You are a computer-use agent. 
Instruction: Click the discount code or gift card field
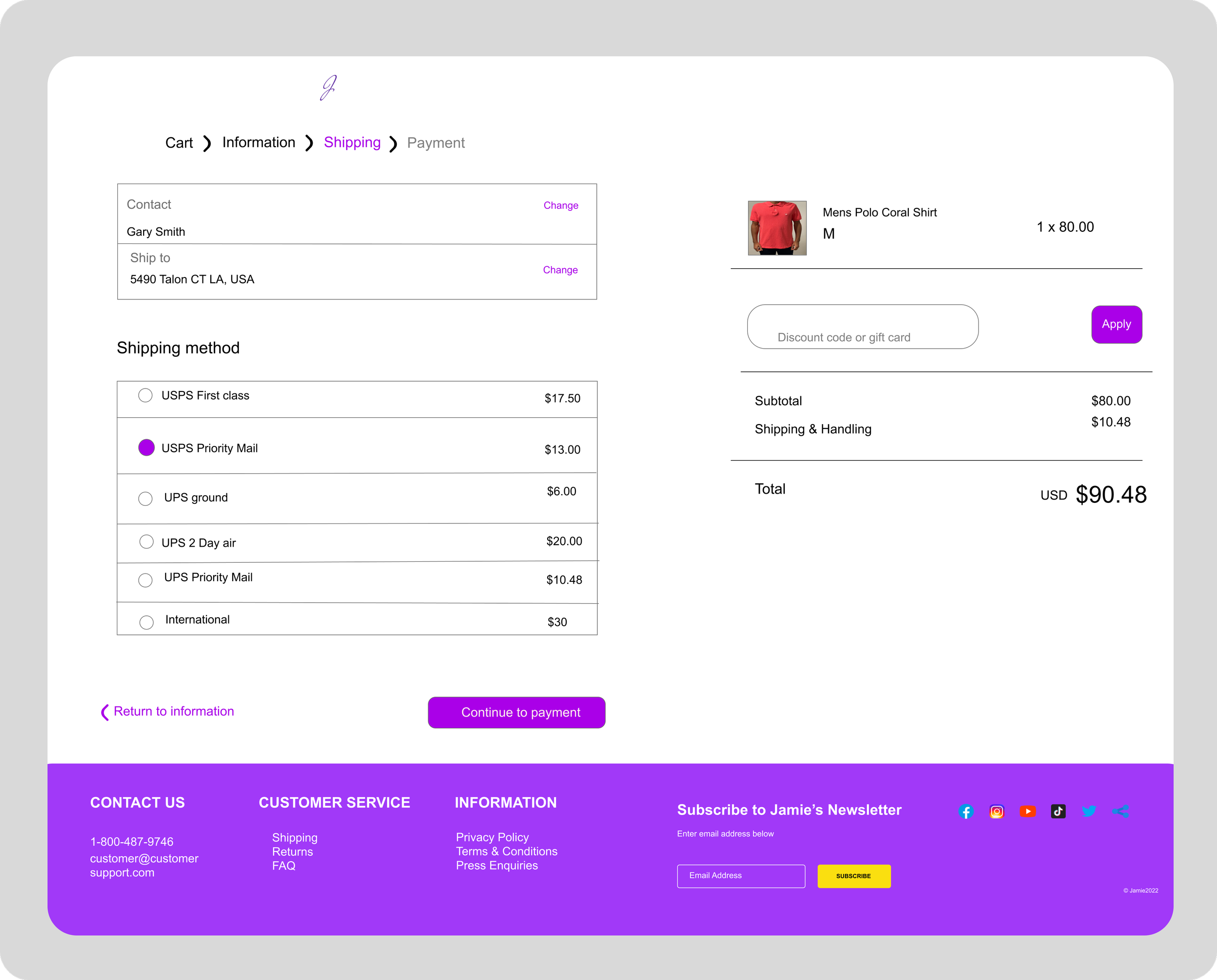(x=862, y=327)
